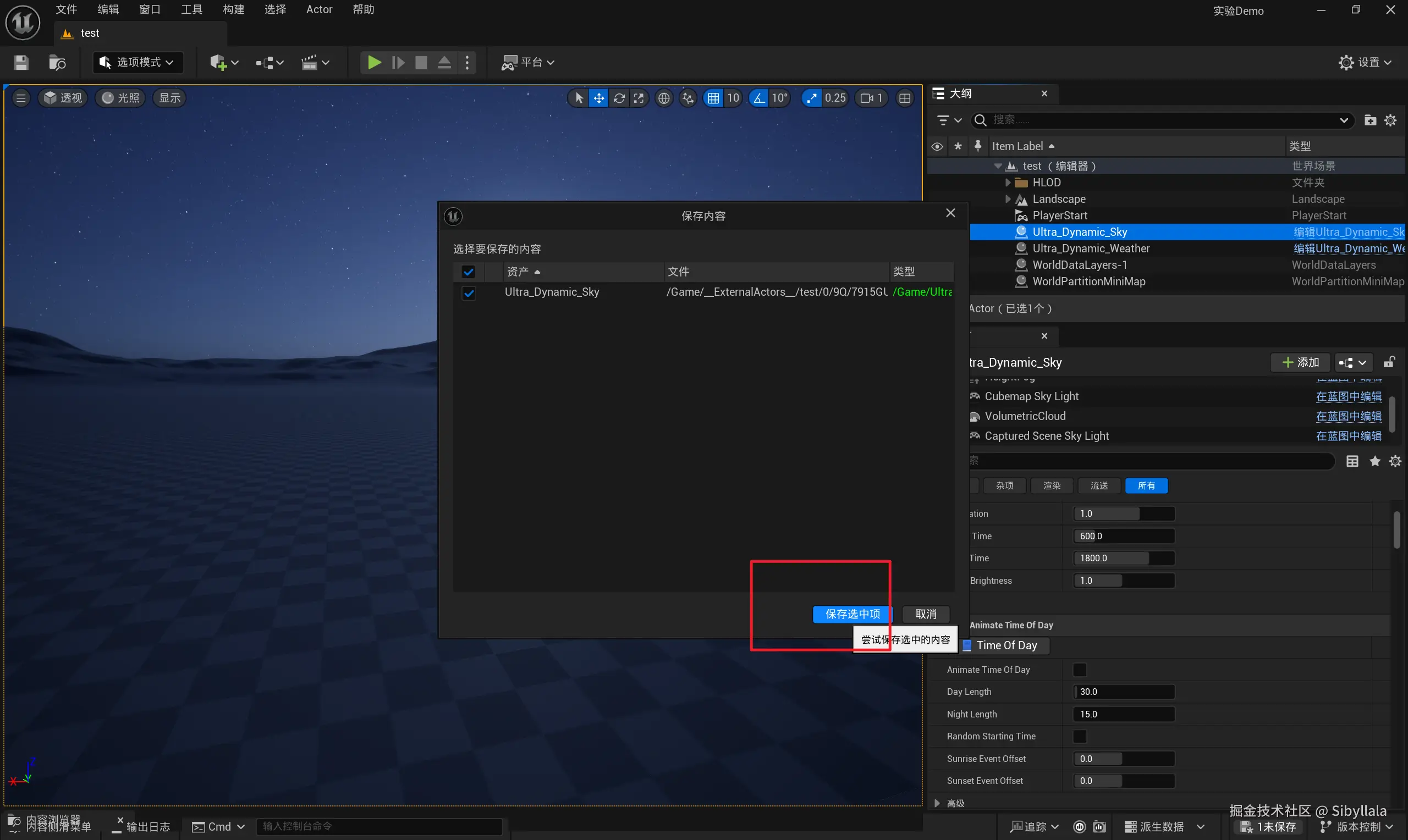This screenshot has height=840, width=1408.
Task: Click the camera speed icon
Action: (866, 98)
